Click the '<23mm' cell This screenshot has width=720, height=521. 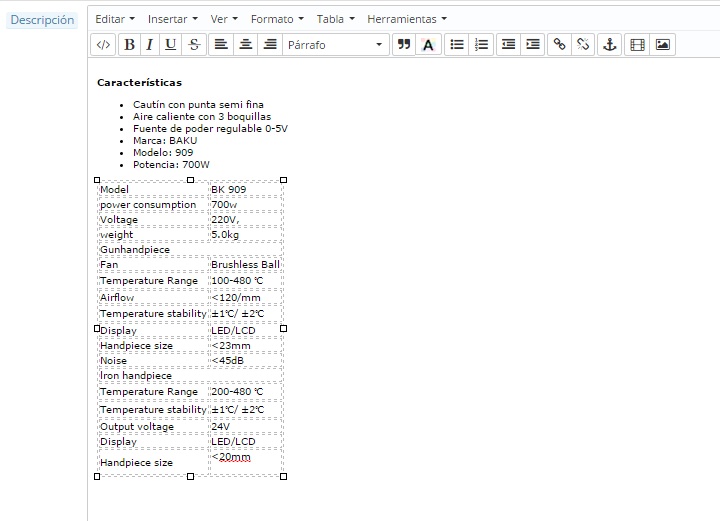click(x=246, y=346)
